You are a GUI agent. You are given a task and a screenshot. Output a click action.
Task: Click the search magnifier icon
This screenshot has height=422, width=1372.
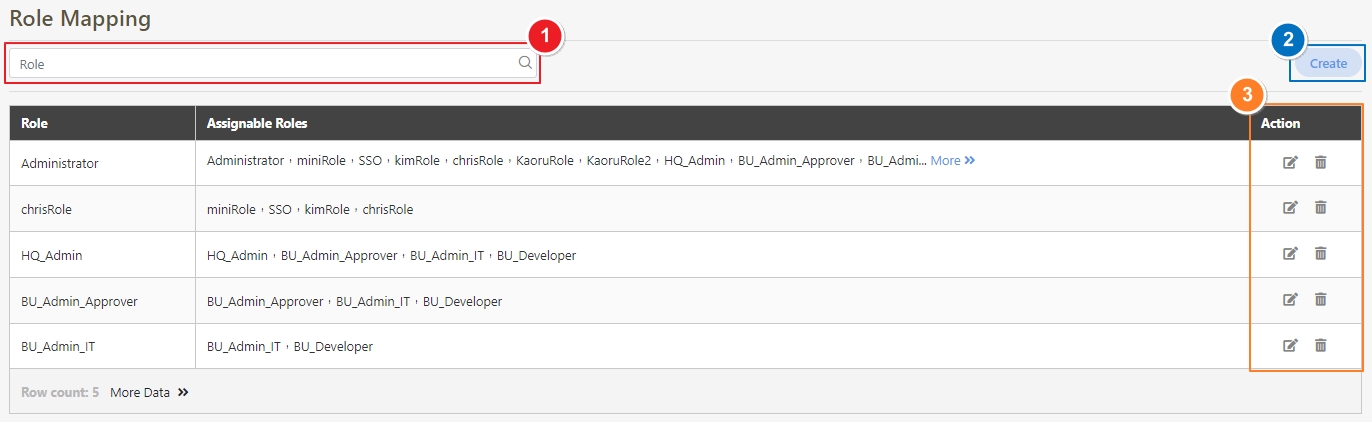coord(525,63)
